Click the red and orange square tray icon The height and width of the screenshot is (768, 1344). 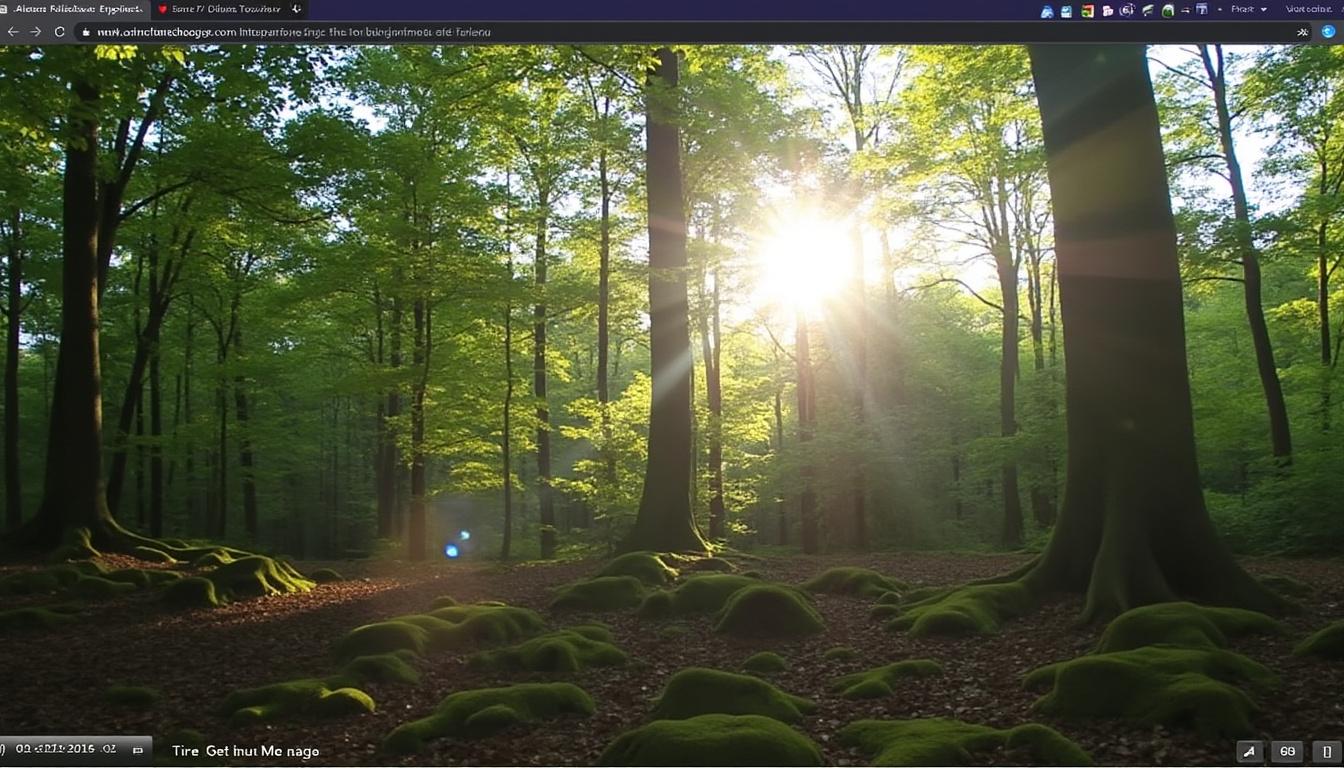point(1088,11)
